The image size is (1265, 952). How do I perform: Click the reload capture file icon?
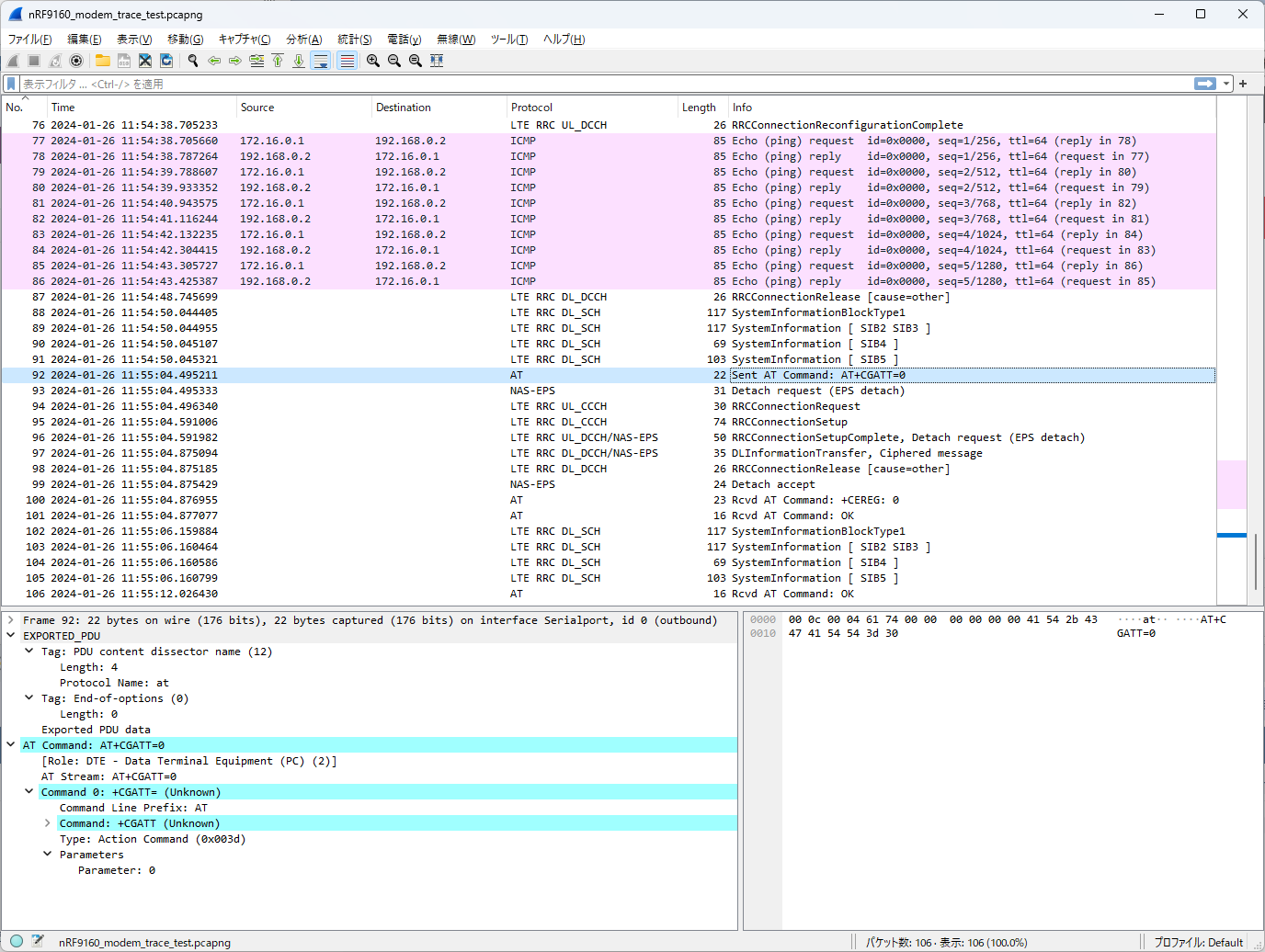[166, 61]
